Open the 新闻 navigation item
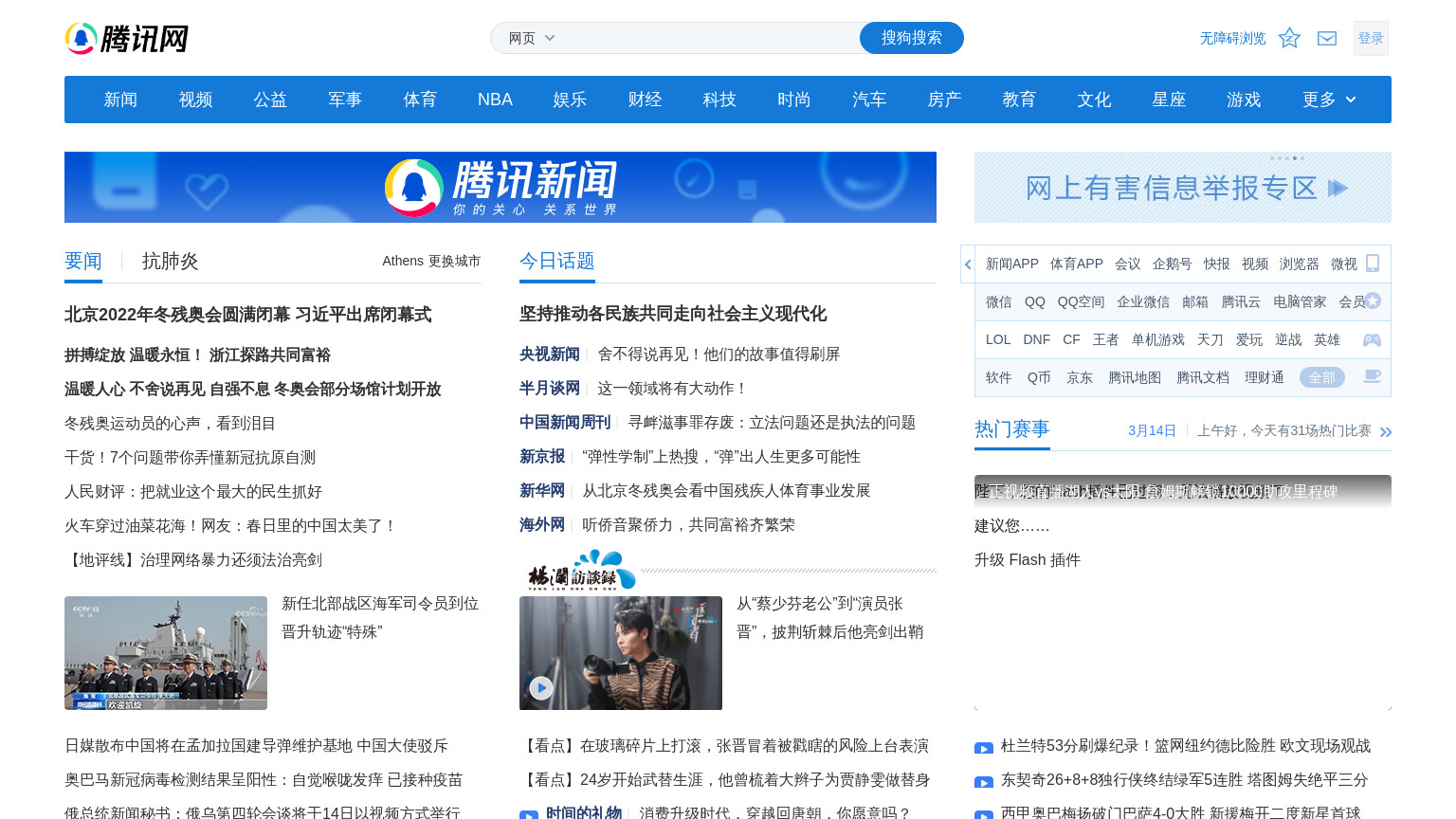Image resolution: width=1456 pixels, height=819 pixels. [120, 100]
